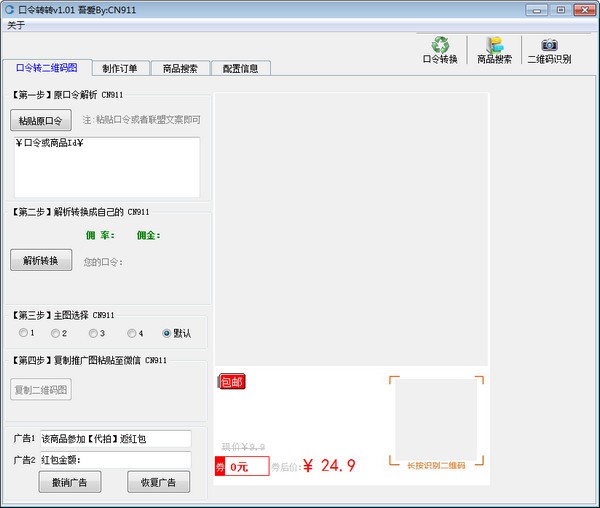Close the 口令转转 window
Image resolution: width=600 pixels, height=508 pixels.
584,10
